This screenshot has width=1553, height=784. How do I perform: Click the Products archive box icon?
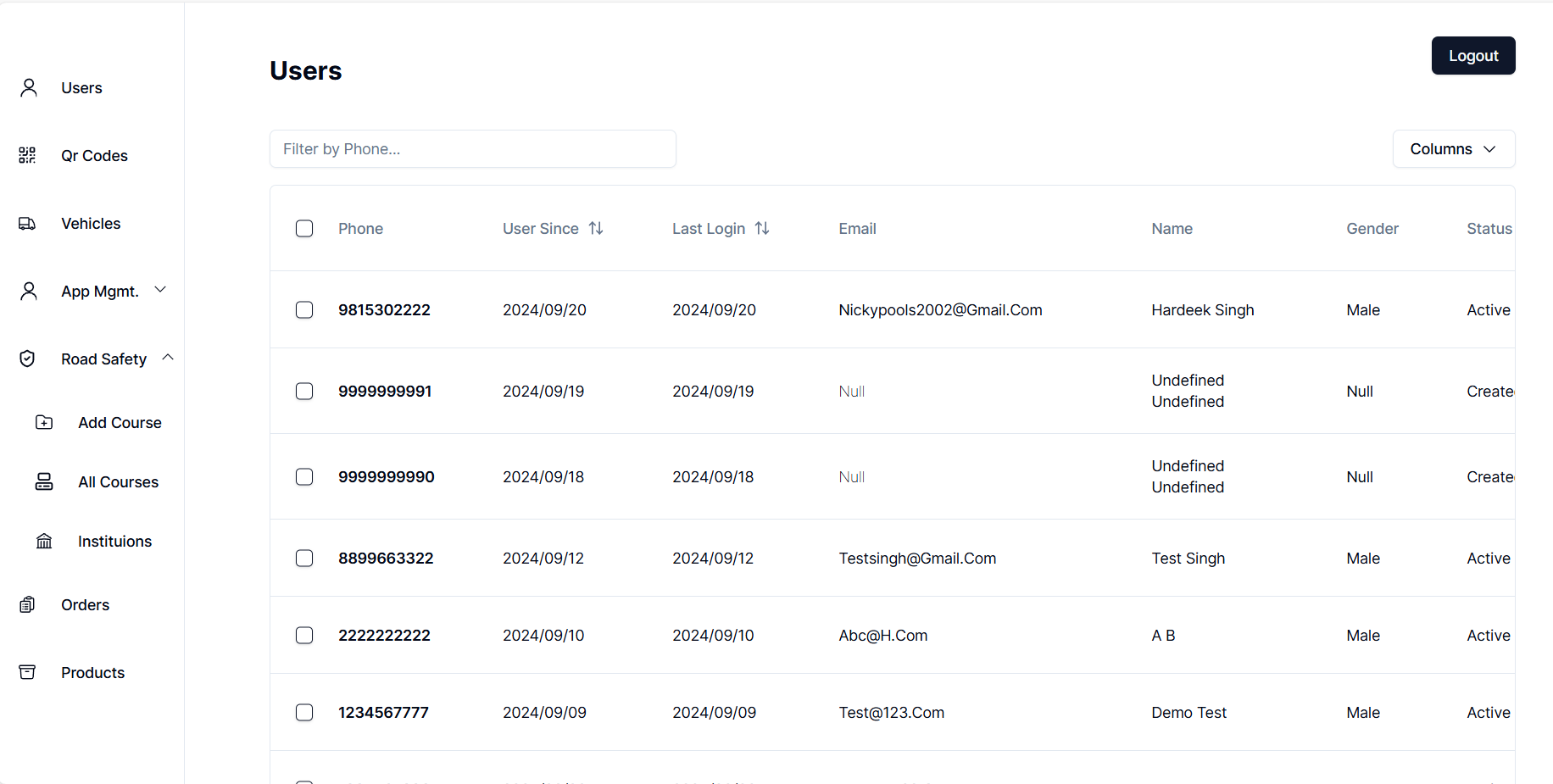27,672
